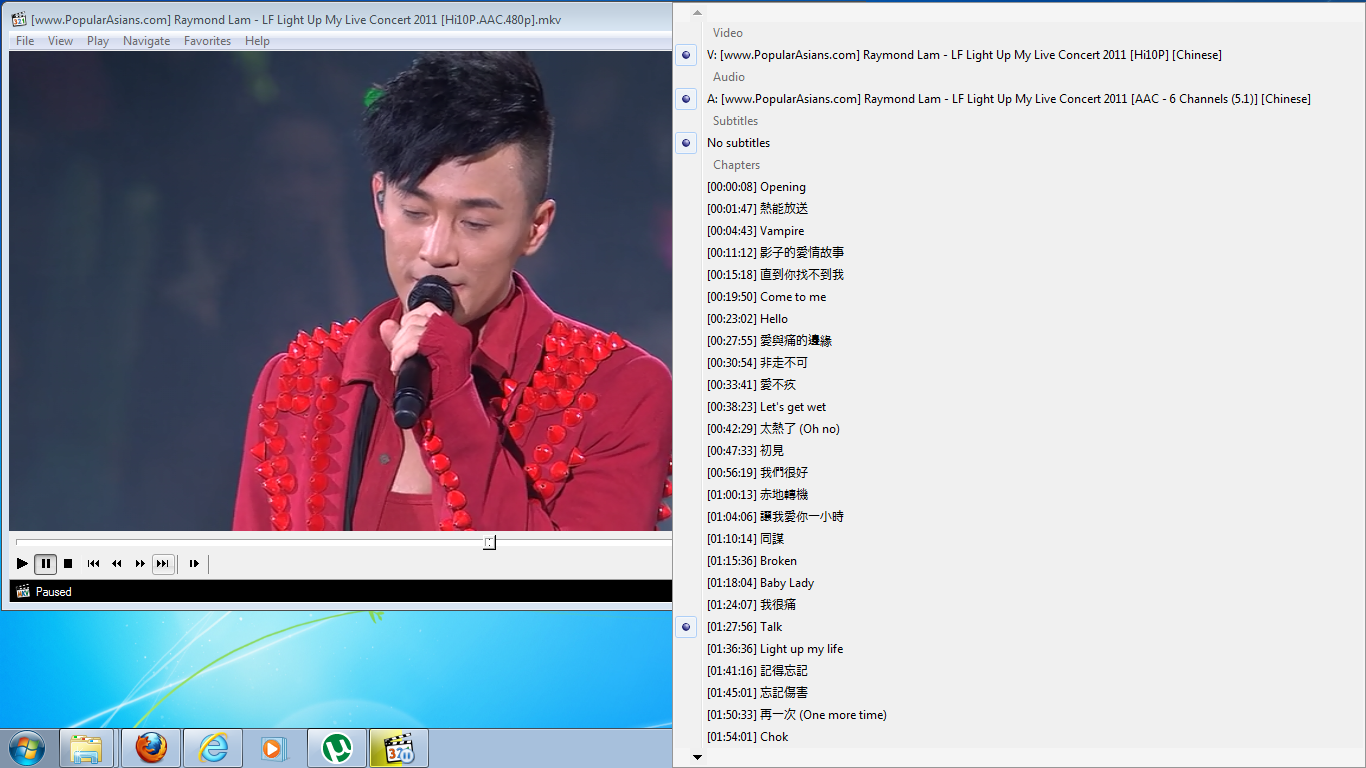This screenshot has width=1366, height=768.
Task: Click Media Player Classic taskbar icon
Action: pos(399,748)
